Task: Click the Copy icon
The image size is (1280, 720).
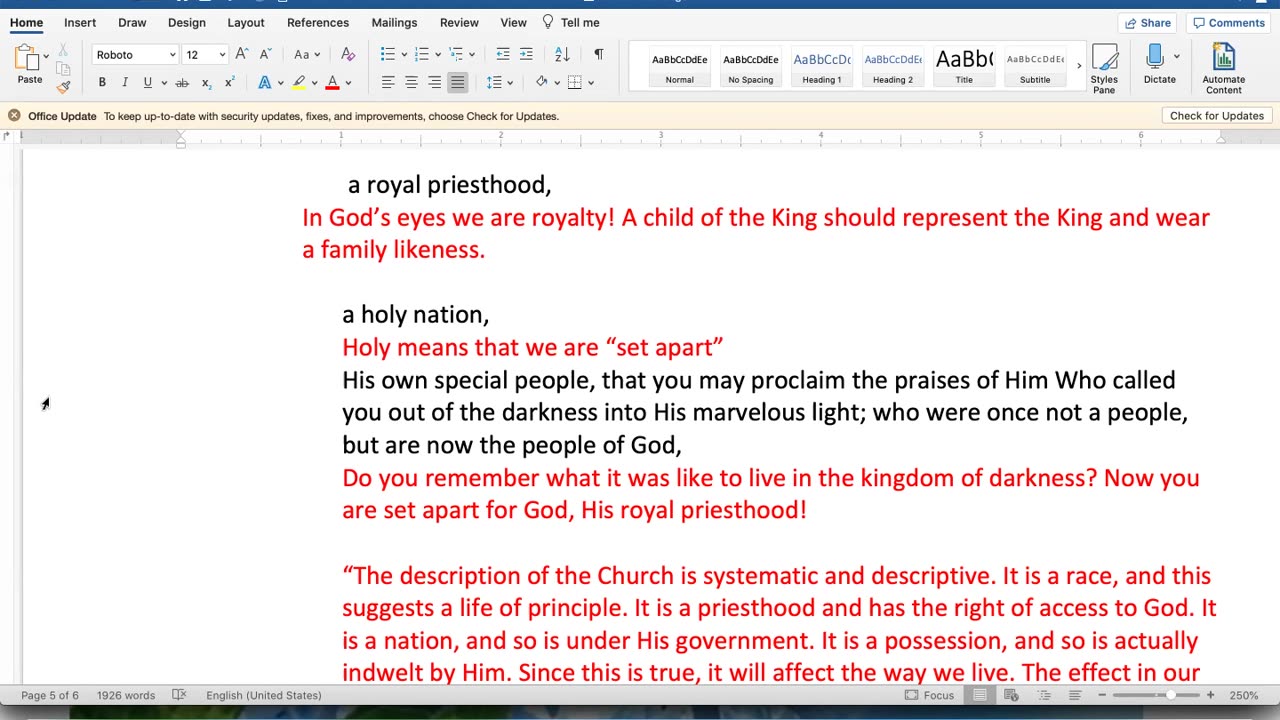Action: point(63,69)
